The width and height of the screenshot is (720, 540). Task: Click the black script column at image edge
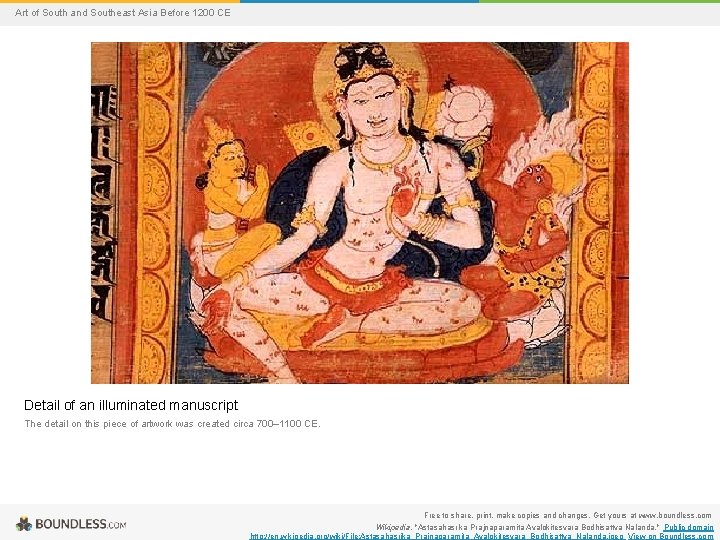pos(103,202)
